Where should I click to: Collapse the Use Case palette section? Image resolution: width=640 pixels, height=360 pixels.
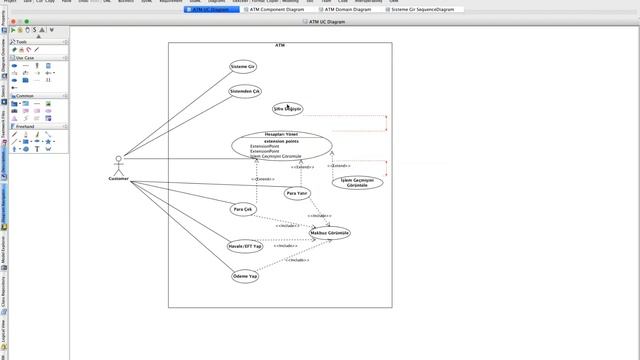pos(65,58)
